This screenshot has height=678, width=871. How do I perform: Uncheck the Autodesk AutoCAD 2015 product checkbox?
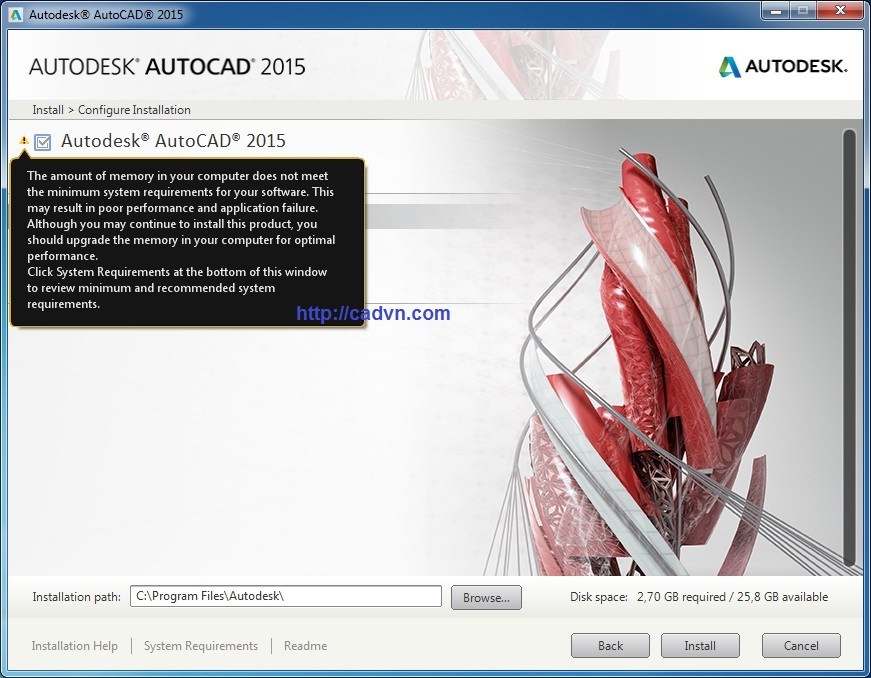coord(42,142)
